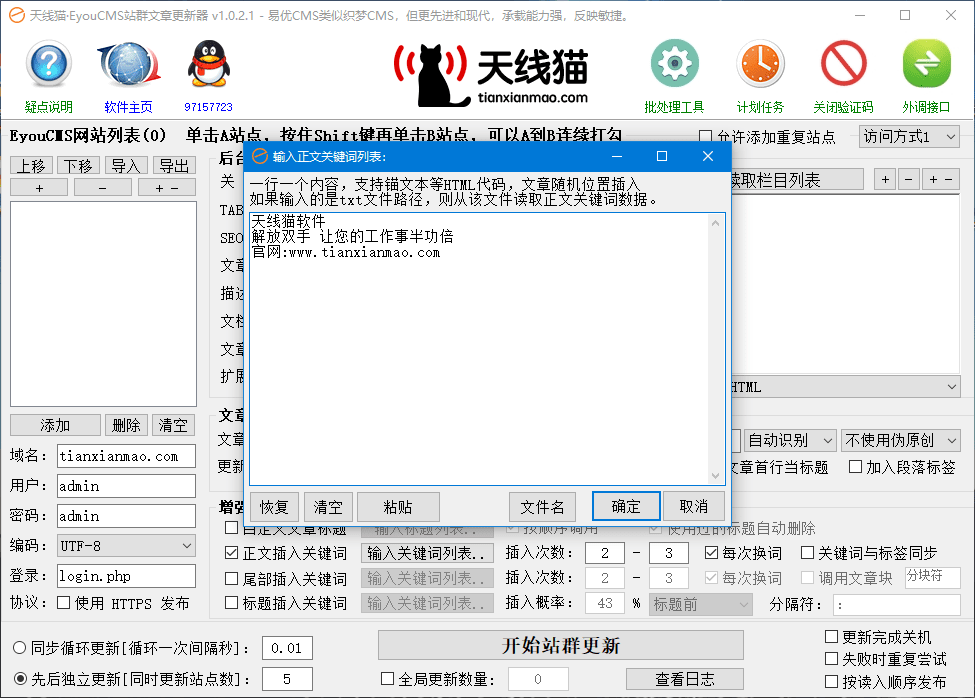Open the disabled 标题前 dropdown

(x=701, y=604)
